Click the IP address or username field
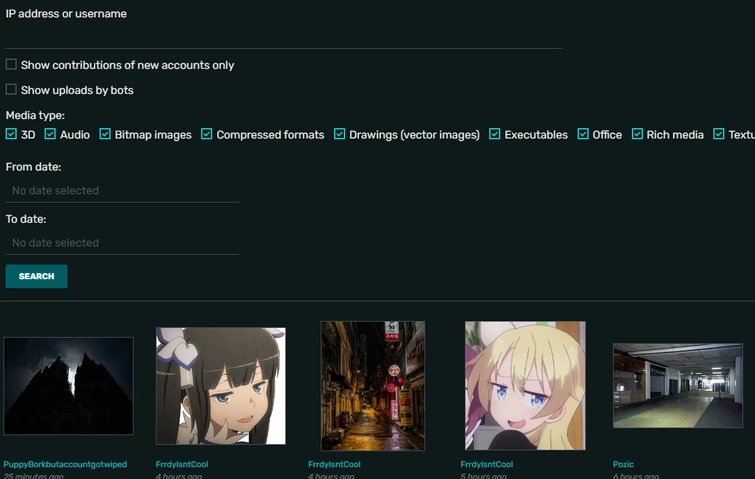Image resolution: width=755 pixels, height=479 pixels. pos(284,36)
